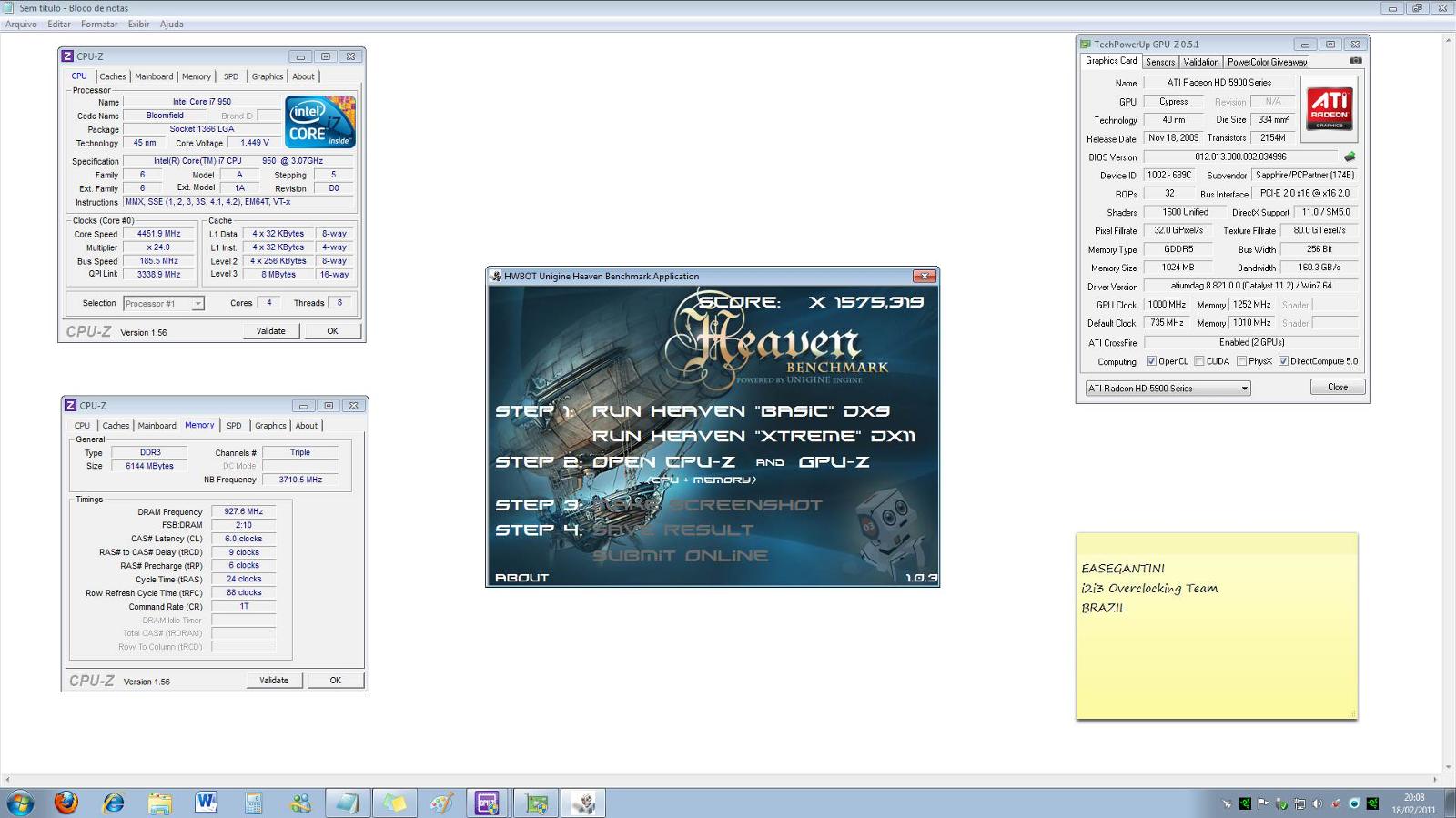Switch to Sensors tab in GPU-Z
The image size is (1456, 818).
(1159, 62)
